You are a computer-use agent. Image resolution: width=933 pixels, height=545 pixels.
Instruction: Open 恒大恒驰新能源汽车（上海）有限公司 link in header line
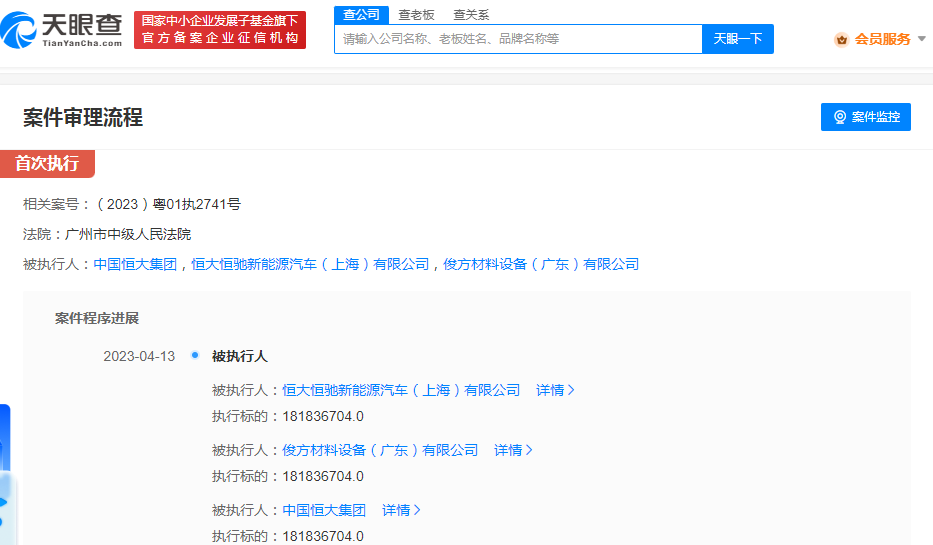pyautogui.click(x=310, y=264)
